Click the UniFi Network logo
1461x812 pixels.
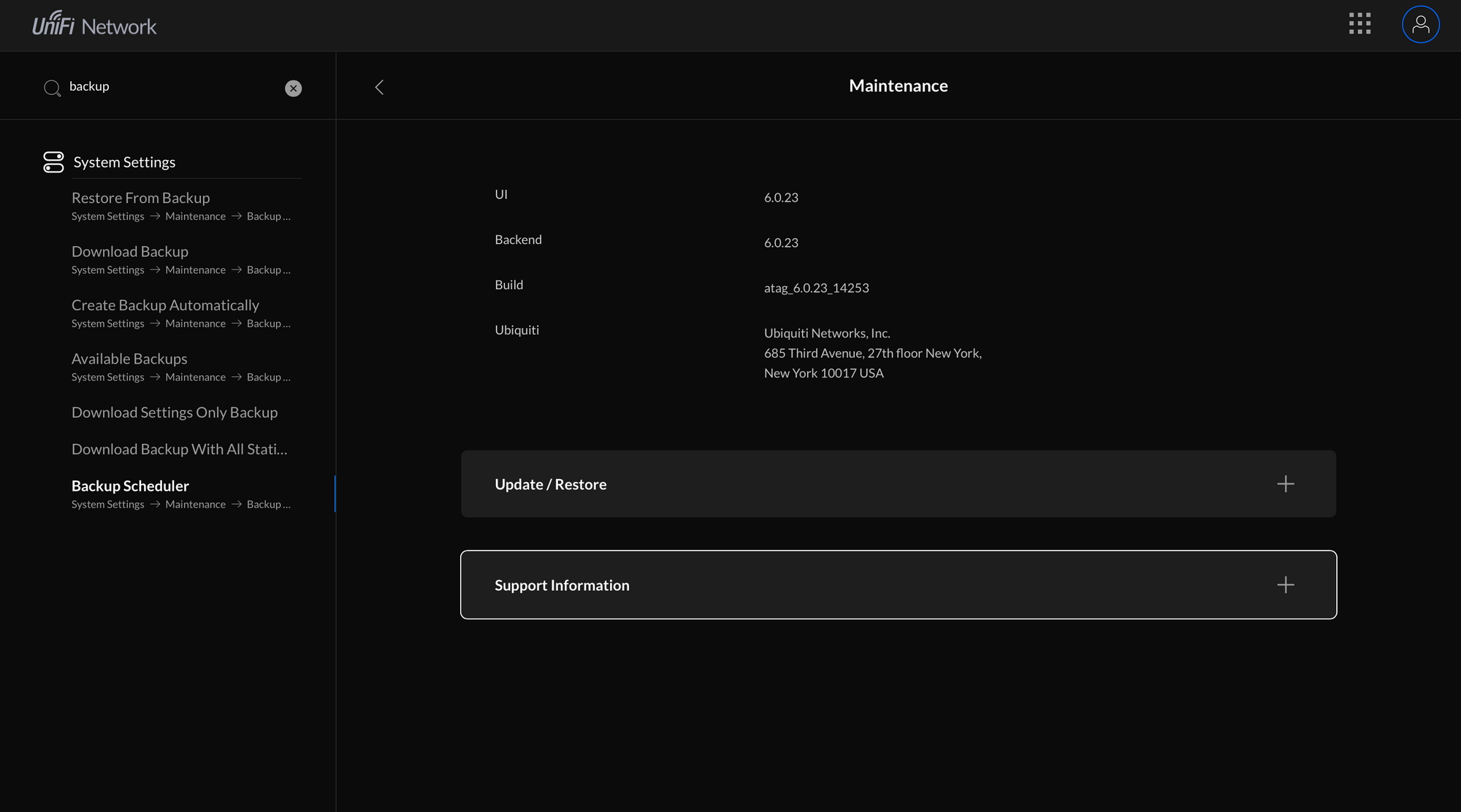point(94,25)
